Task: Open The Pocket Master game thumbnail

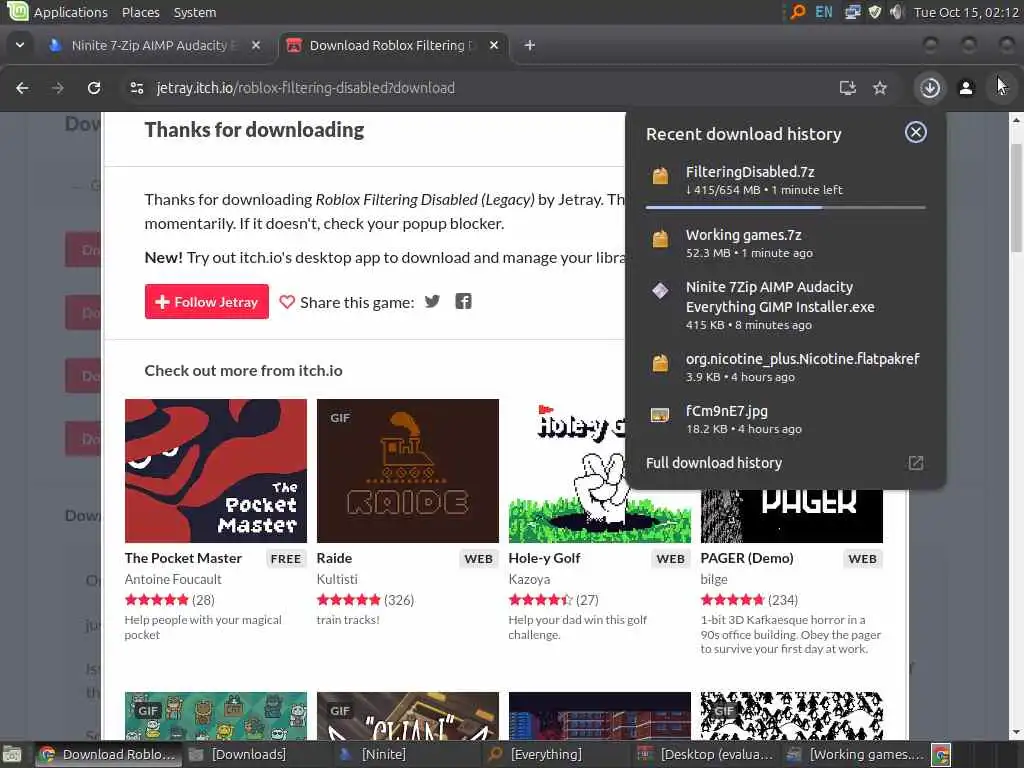Action: pos(216,470)
